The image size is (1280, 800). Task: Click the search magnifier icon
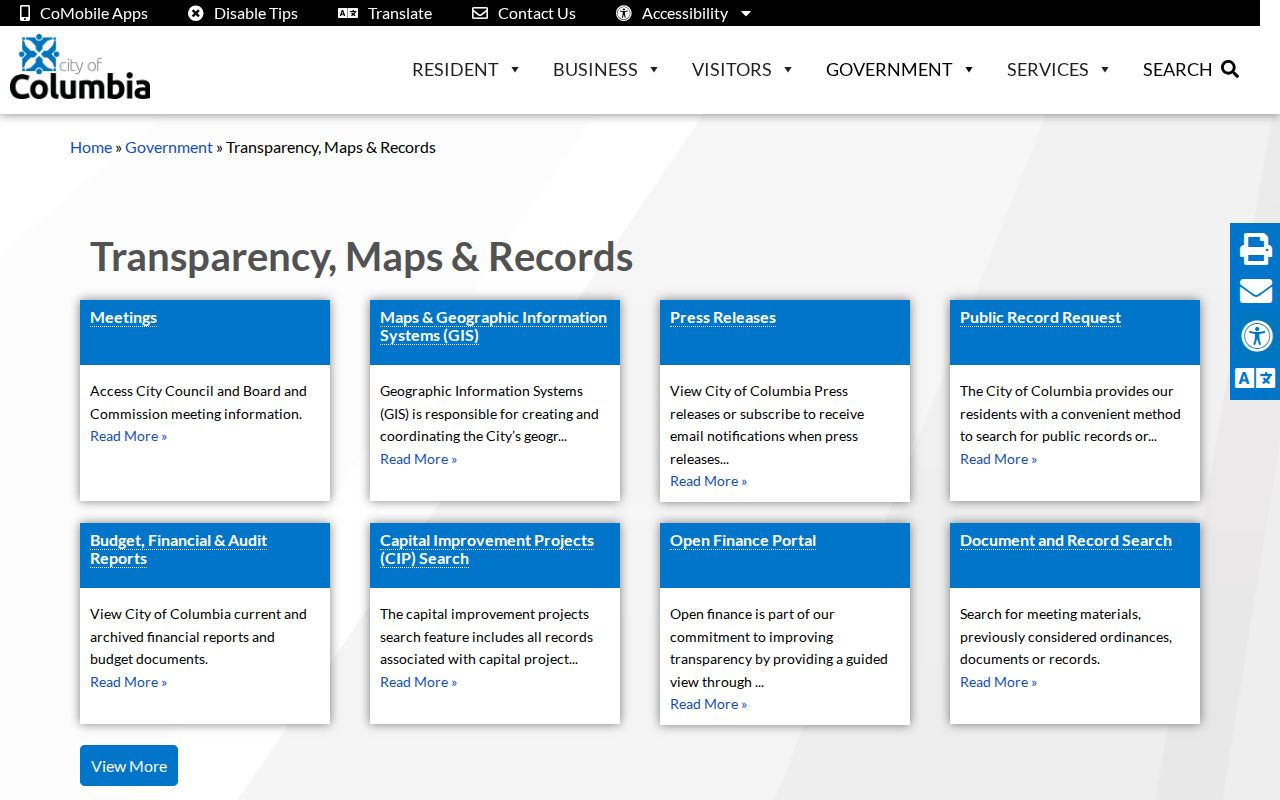pos(1230,69)
